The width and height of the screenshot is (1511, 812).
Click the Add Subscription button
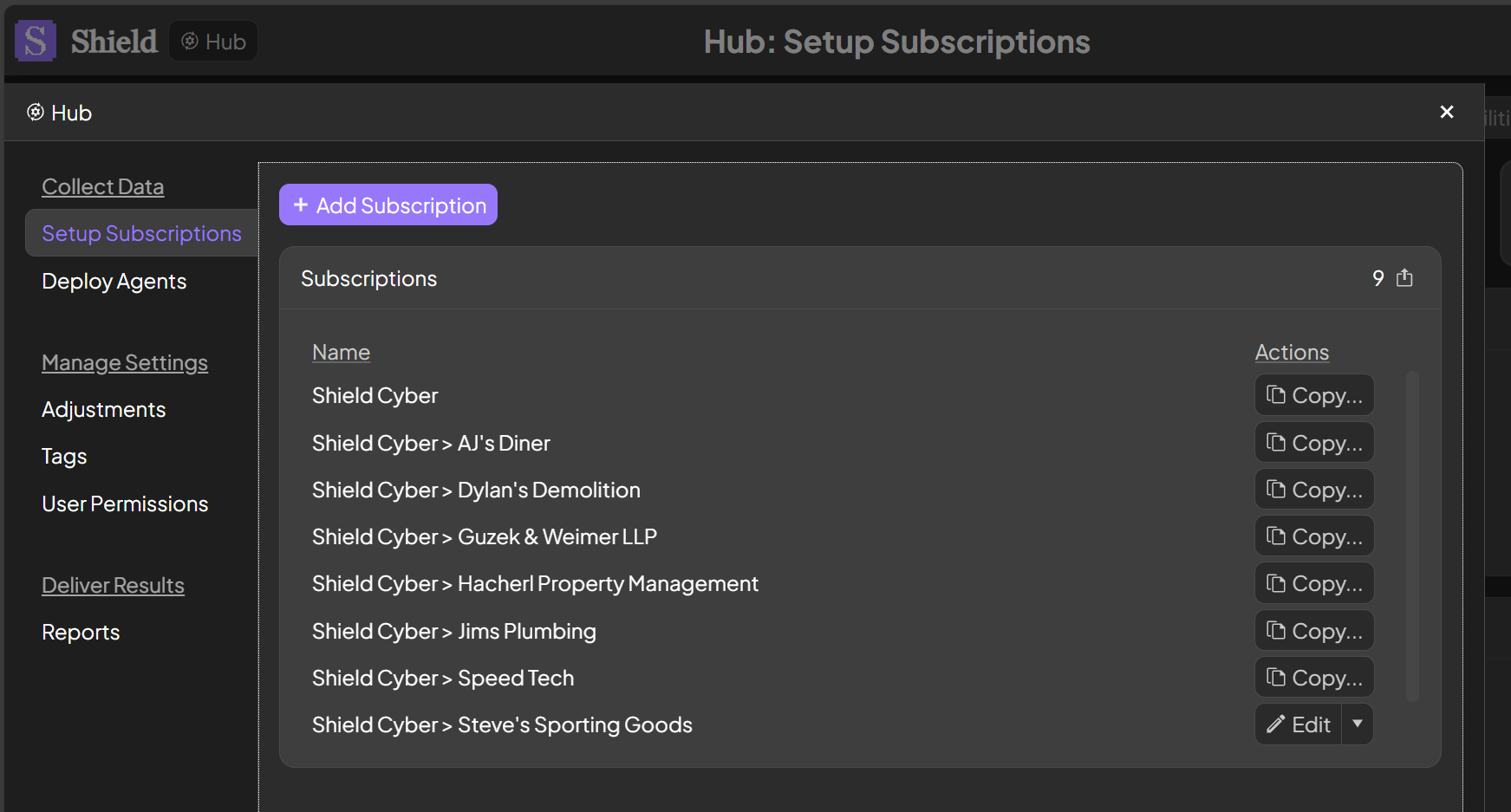tap(388, 205)
